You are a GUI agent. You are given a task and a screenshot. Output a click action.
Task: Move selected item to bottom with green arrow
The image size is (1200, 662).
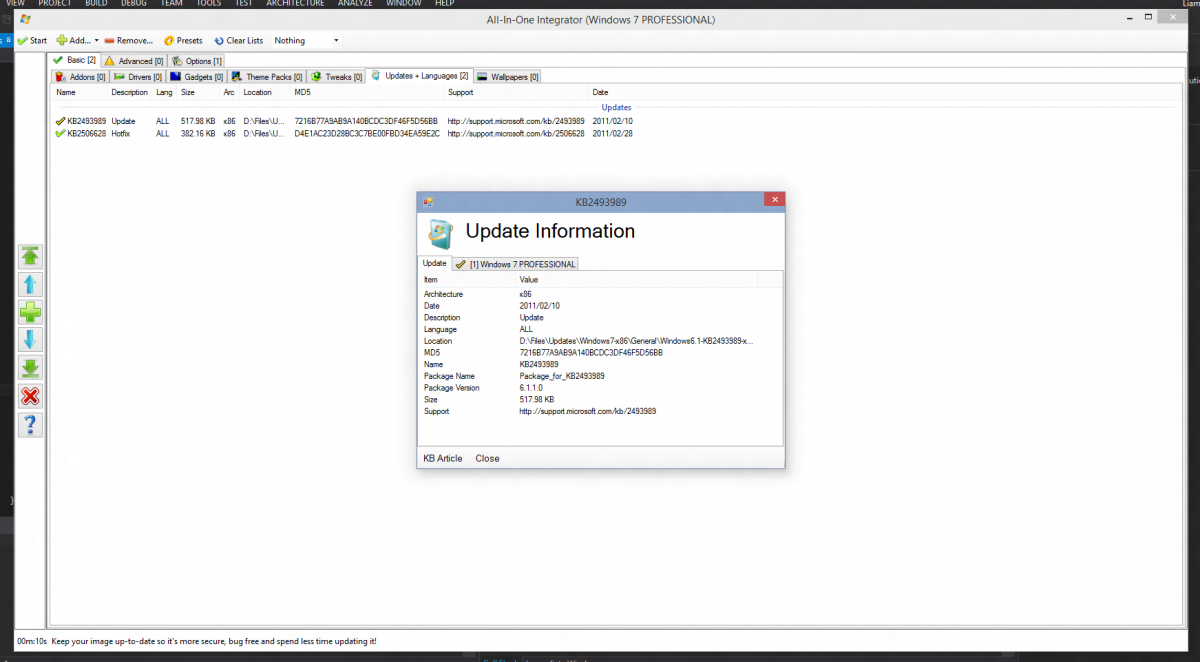30,368
